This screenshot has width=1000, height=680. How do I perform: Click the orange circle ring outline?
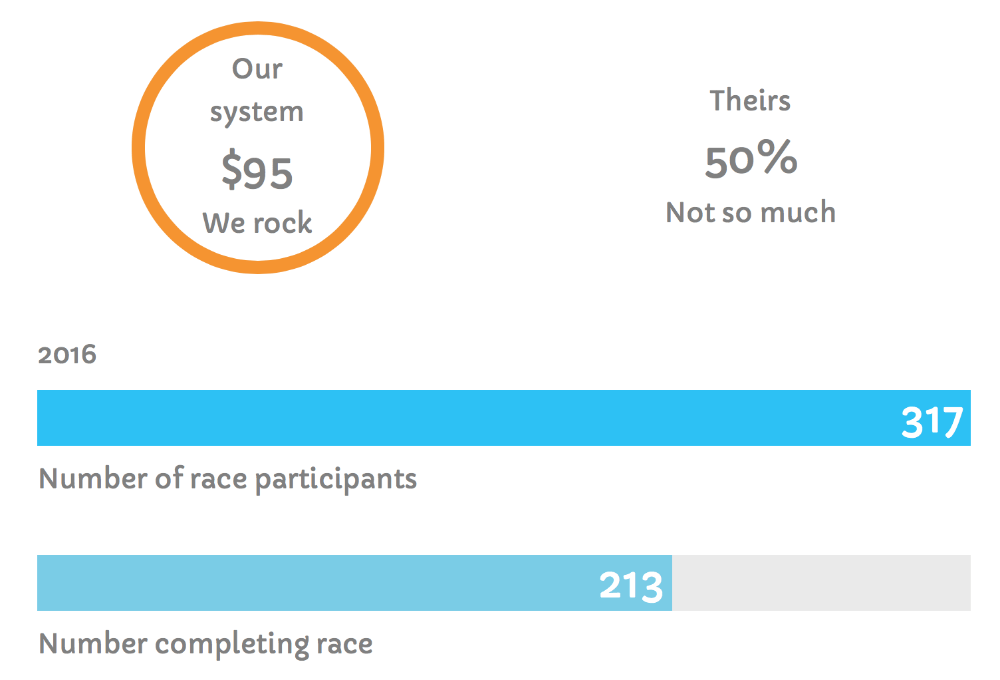140,150
